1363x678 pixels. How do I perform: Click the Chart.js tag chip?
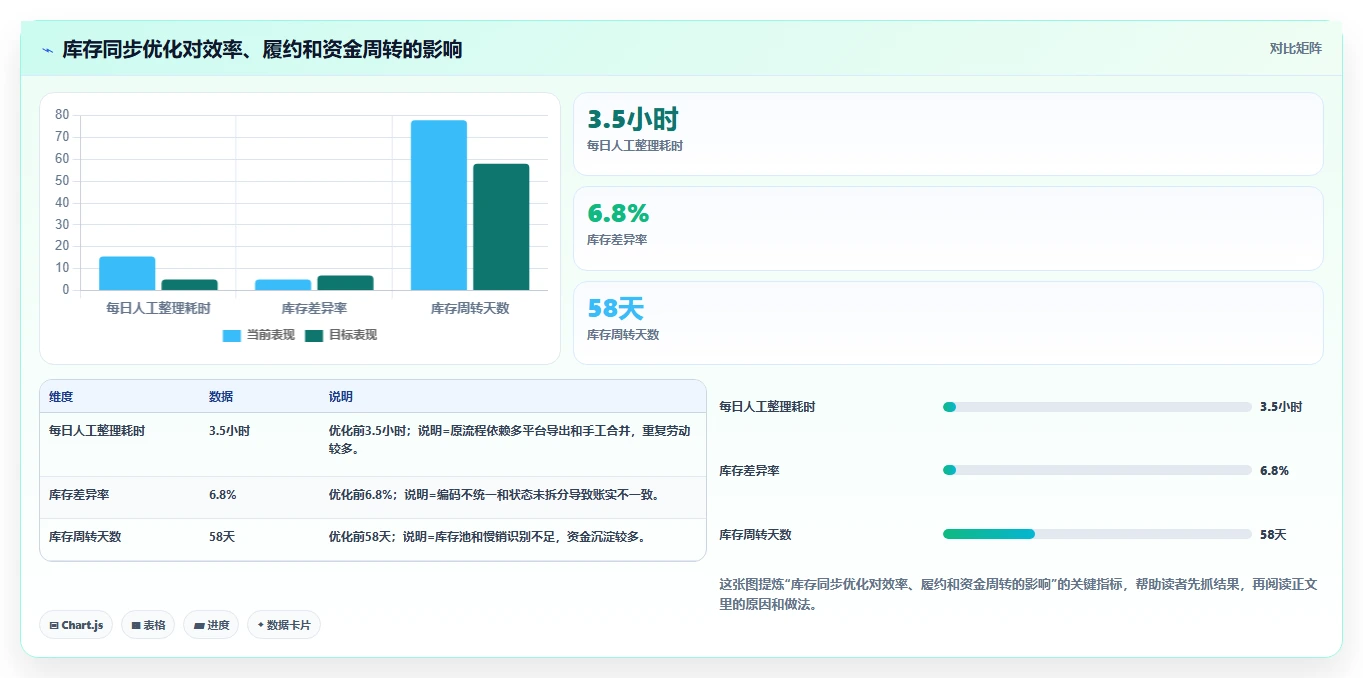(x=76, y=625)
